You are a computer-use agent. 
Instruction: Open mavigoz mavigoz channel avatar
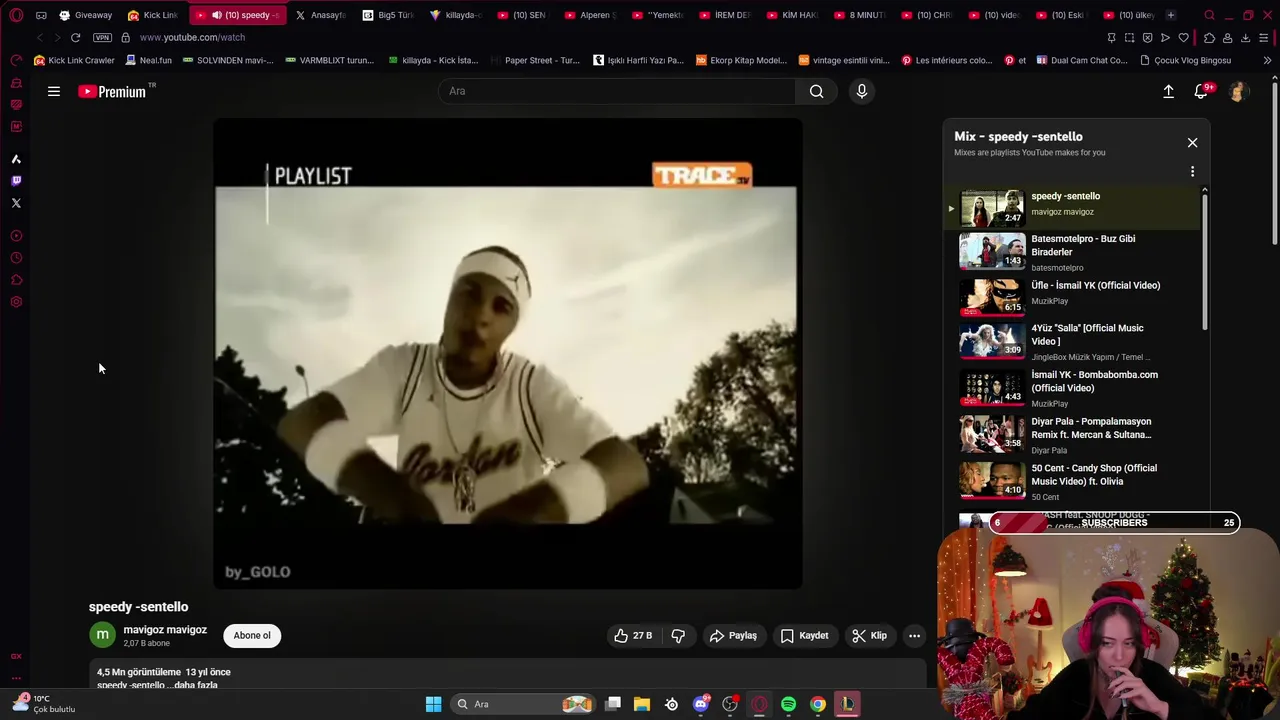102,635
